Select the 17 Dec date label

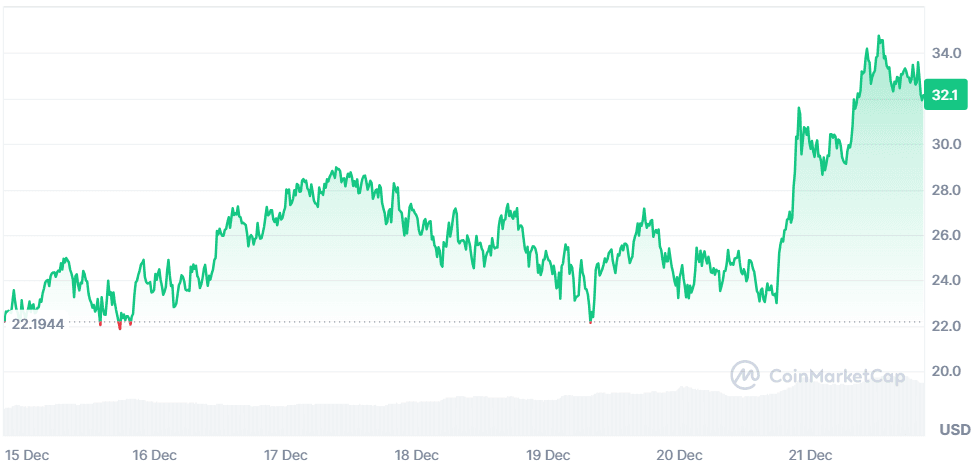click(285, 454)
